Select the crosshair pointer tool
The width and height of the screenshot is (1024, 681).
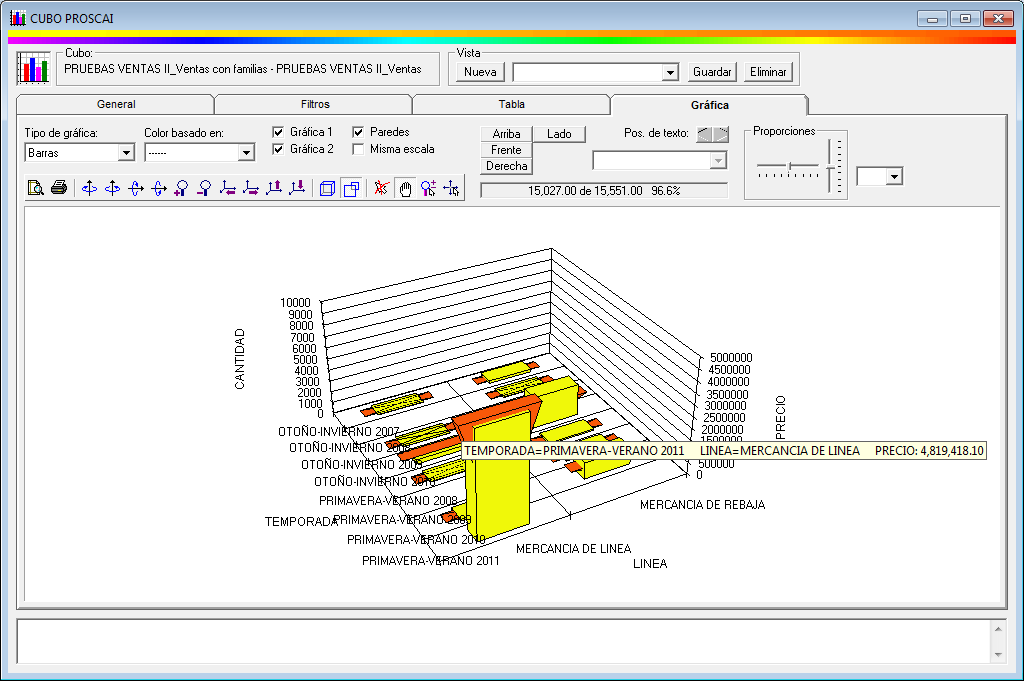(x=451, y=189)
